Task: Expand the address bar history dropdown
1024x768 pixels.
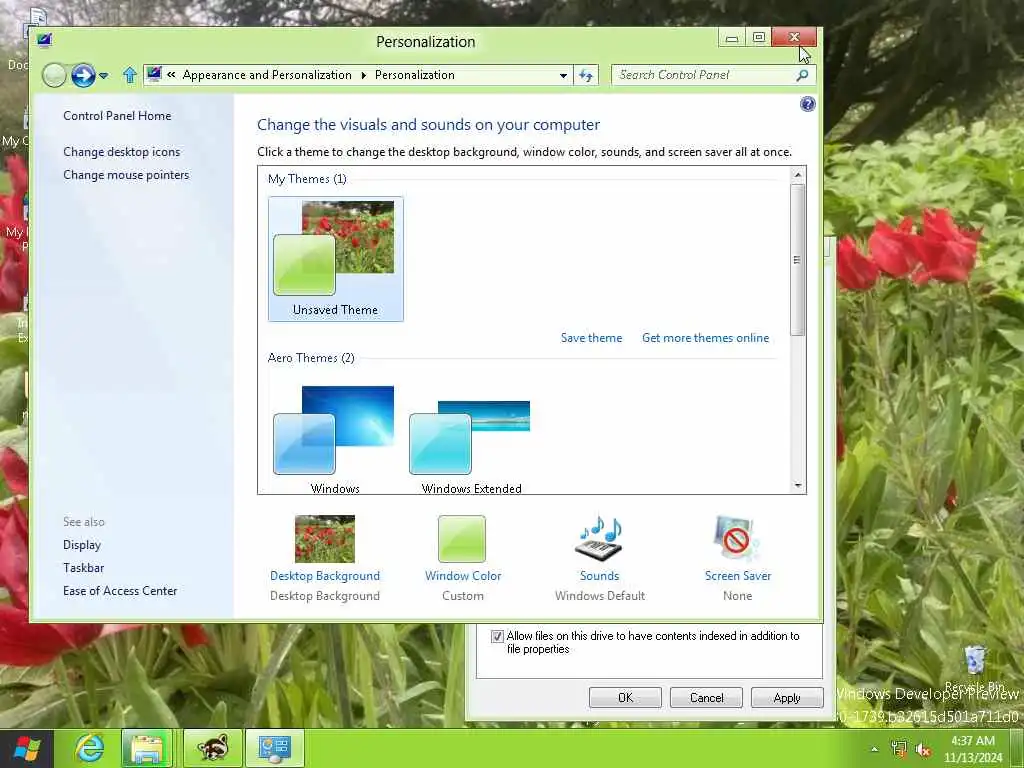Action: coord(563,76)
